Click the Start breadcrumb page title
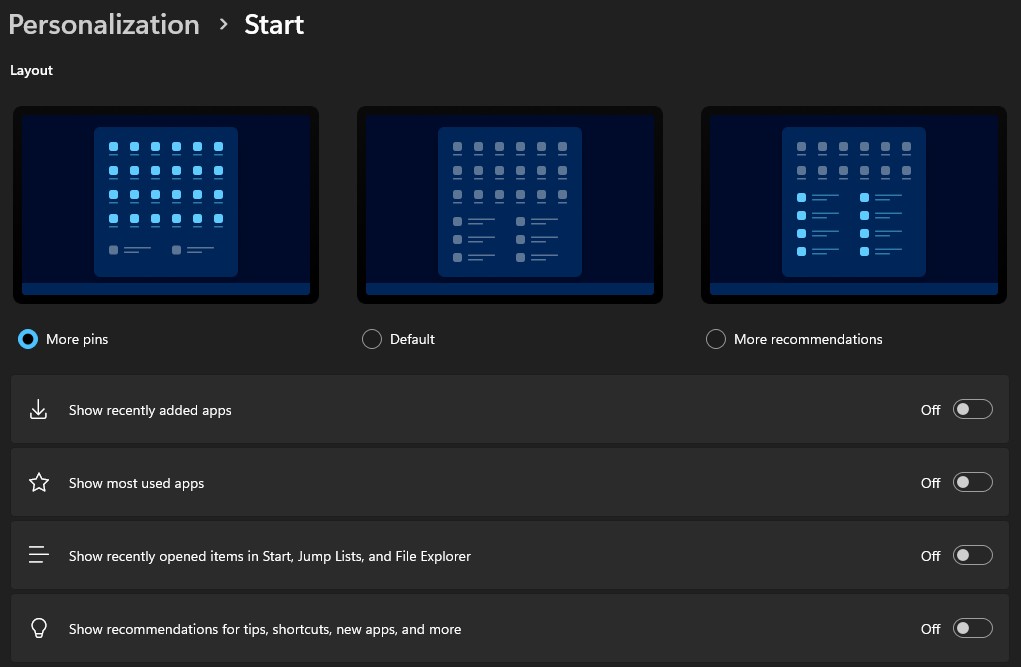Screen dimensions: 1021x667 (x=274, y=25)
